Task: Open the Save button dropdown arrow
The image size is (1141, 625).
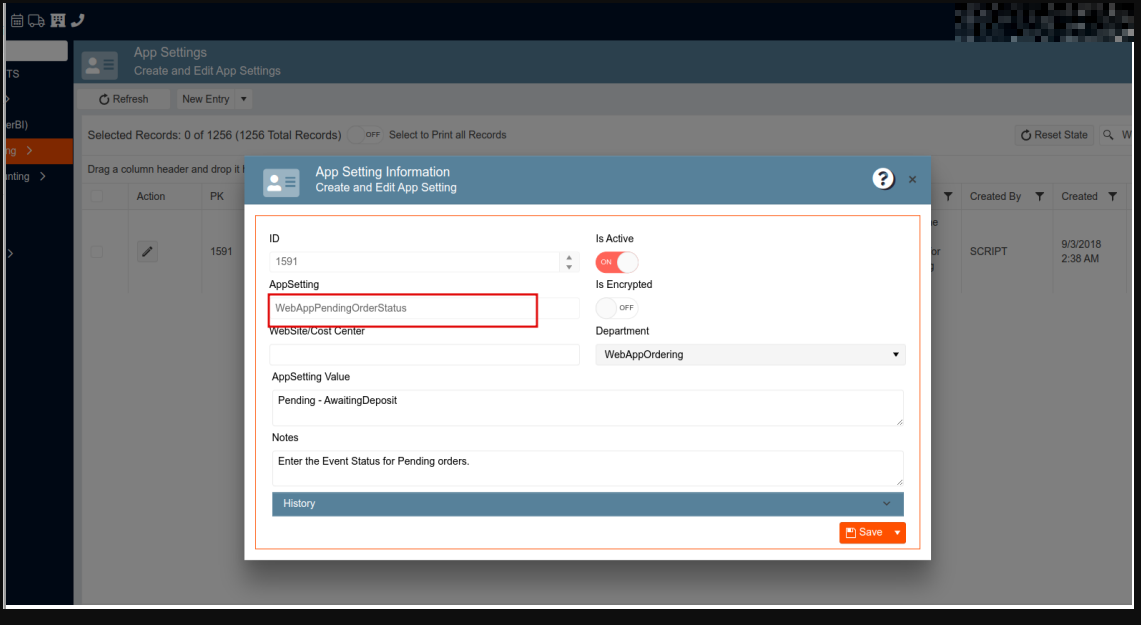Action: [897, 533]
